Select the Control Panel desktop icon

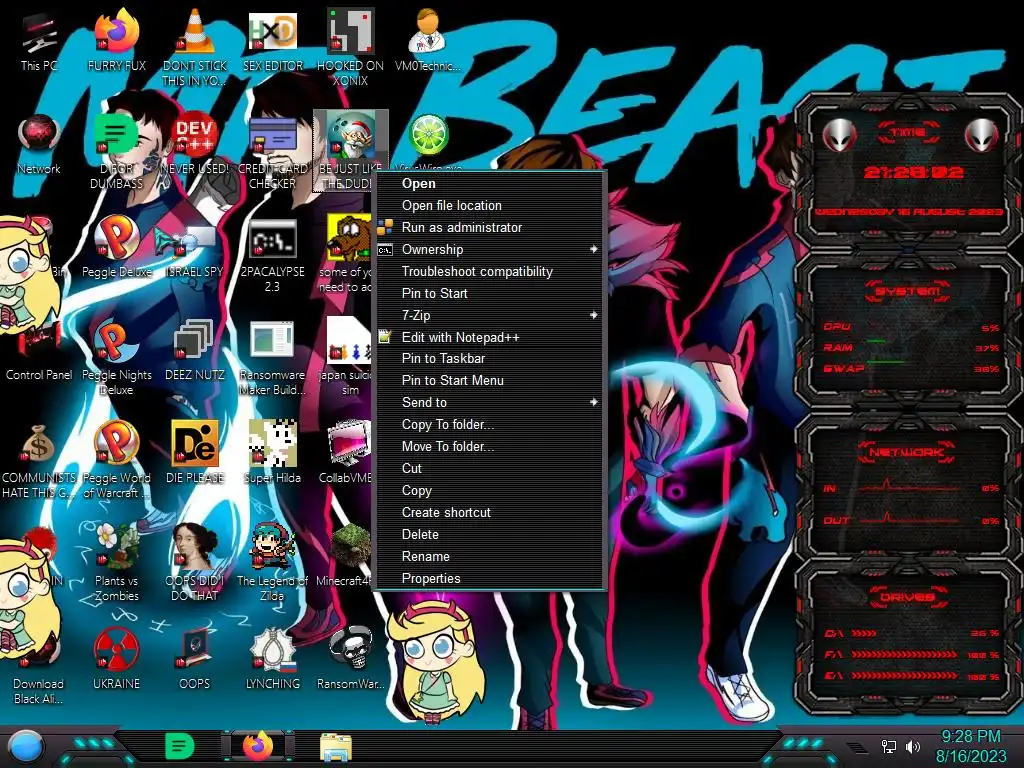pyautogui.click(x=39, y=350)
